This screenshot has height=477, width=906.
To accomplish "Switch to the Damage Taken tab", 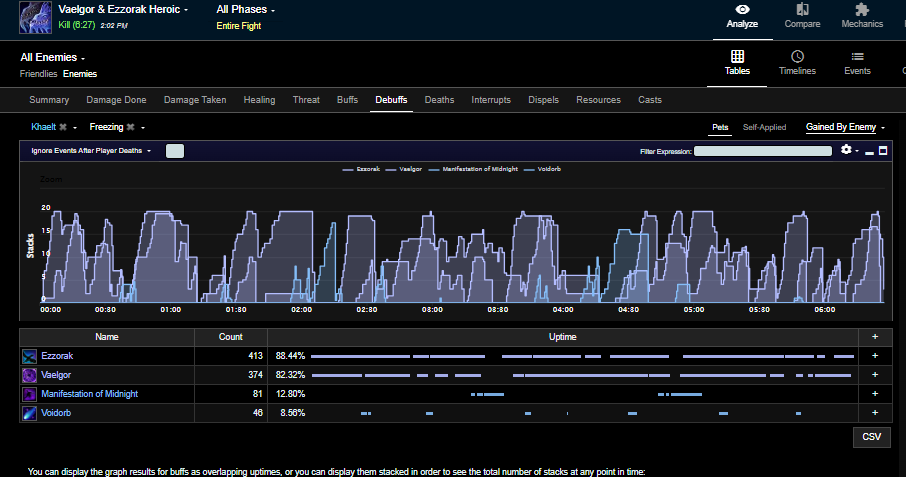I will [x=195, y=100].
